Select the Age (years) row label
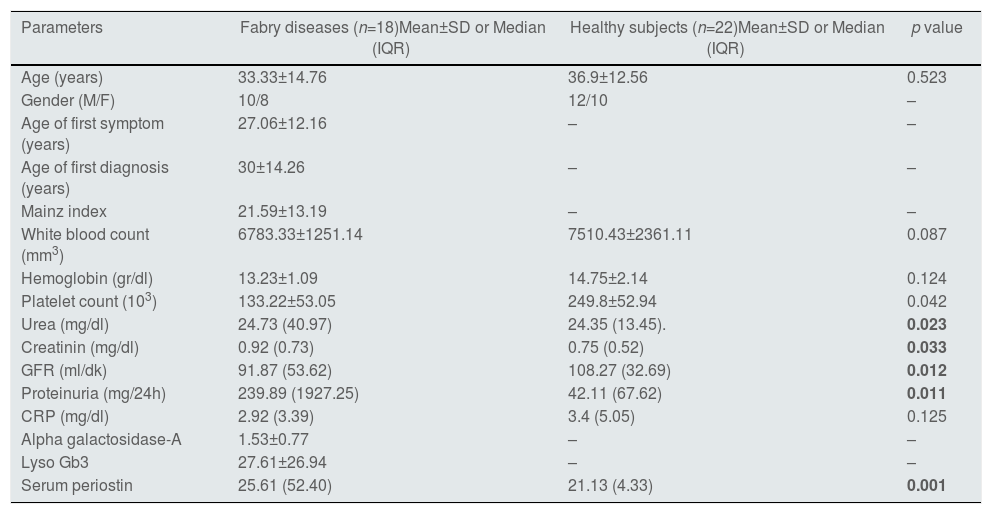Image resolution: width=992 pixels, height=514 pixels. click(62, 77)
